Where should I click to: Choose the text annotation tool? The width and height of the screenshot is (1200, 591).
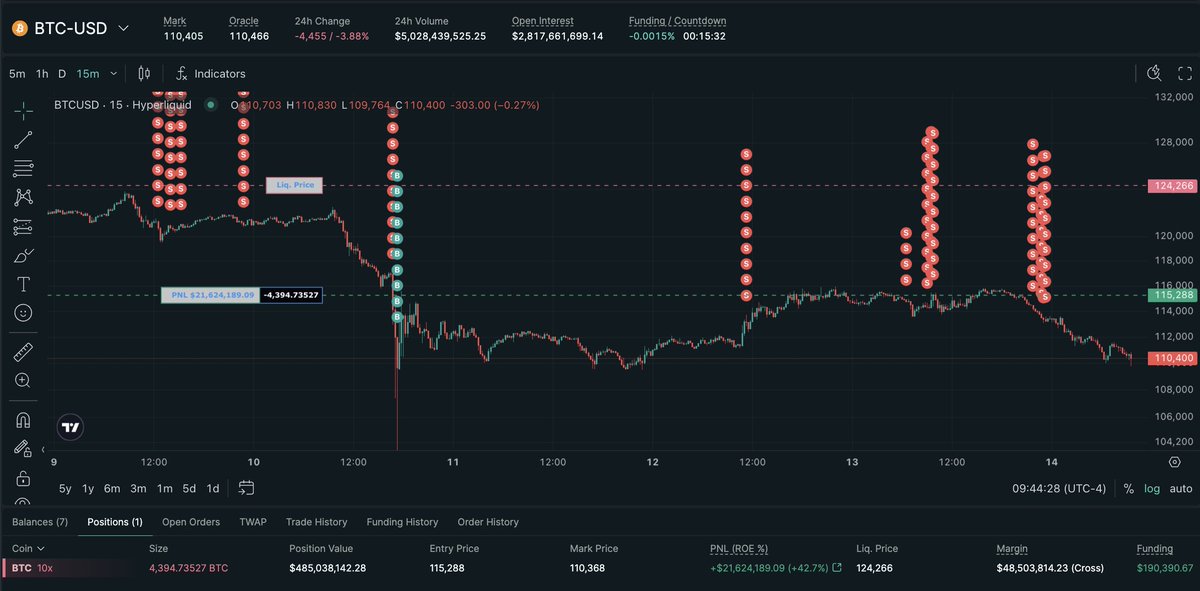(x=23, y=284)
